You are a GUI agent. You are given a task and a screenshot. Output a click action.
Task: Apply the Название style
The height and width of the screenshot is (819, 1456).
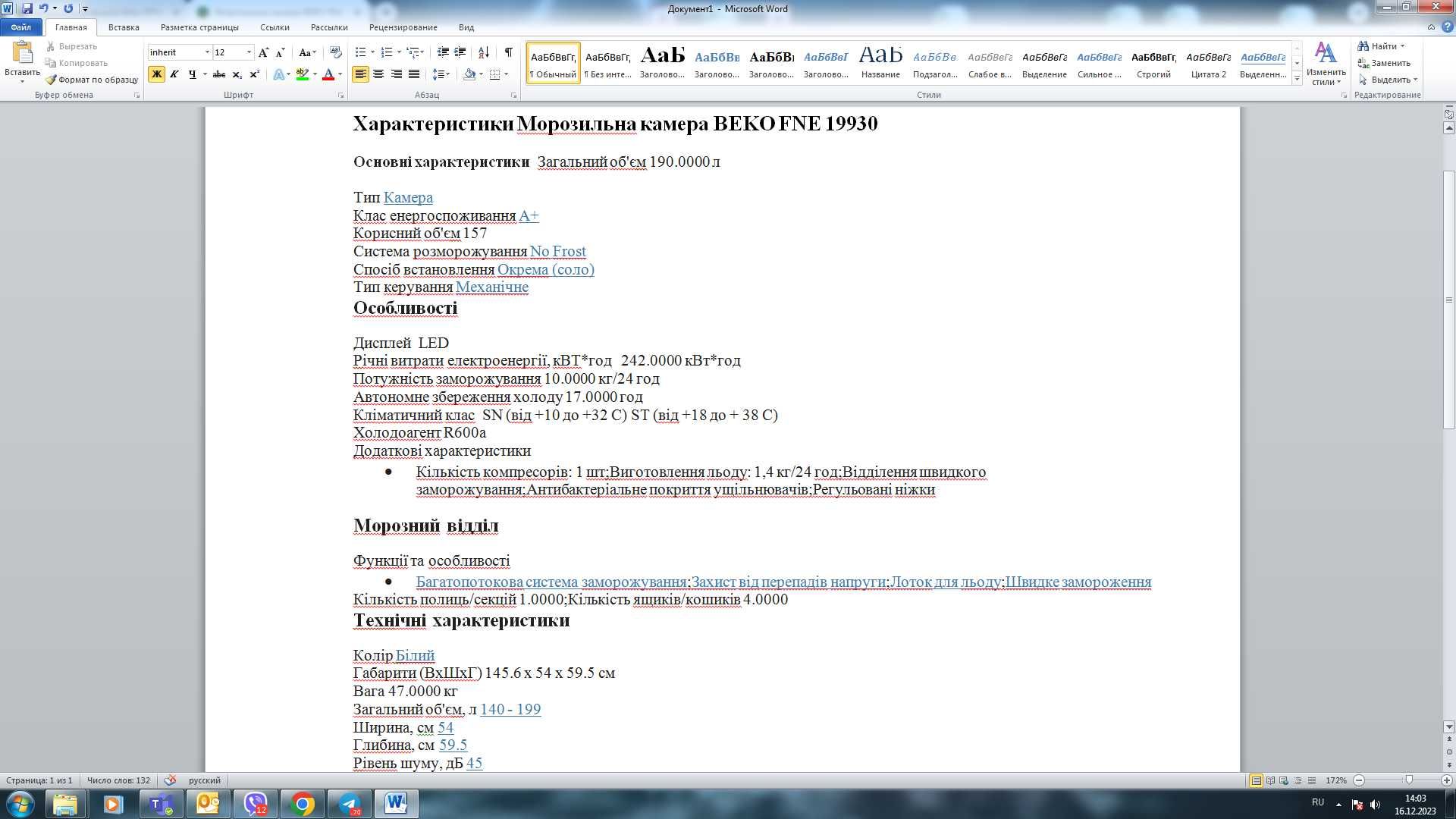point(880,63)
